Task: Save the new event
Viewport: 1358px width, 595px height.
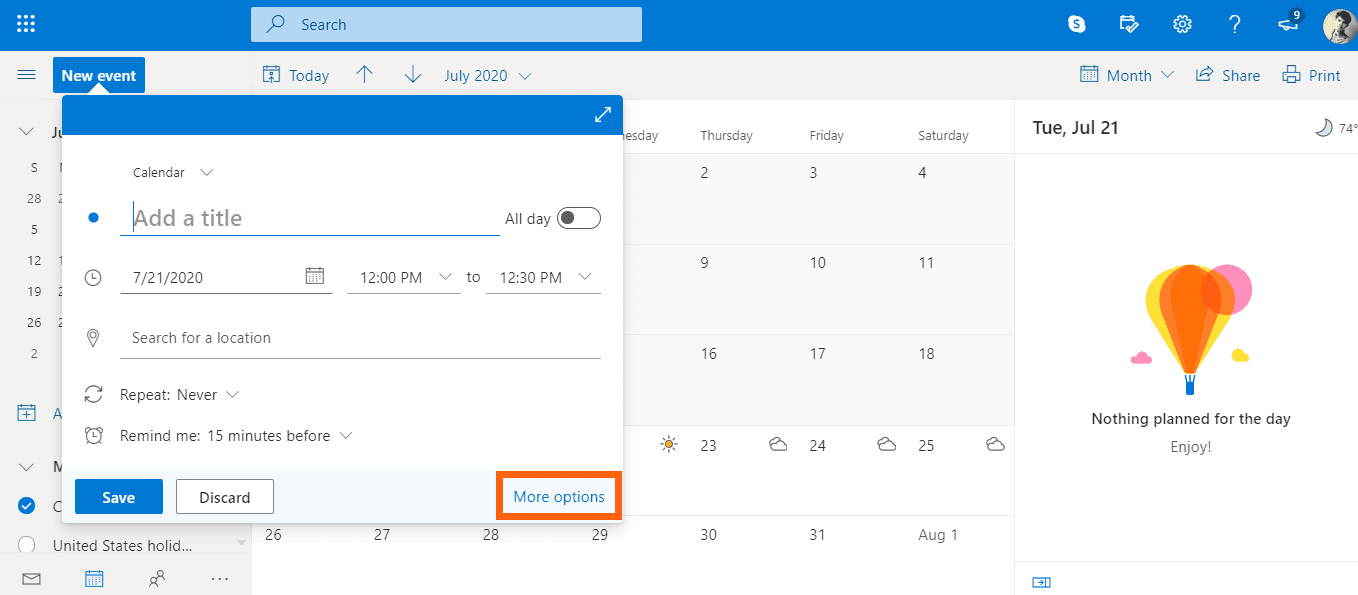Action: pyautogui.click(x=118, y=496)
